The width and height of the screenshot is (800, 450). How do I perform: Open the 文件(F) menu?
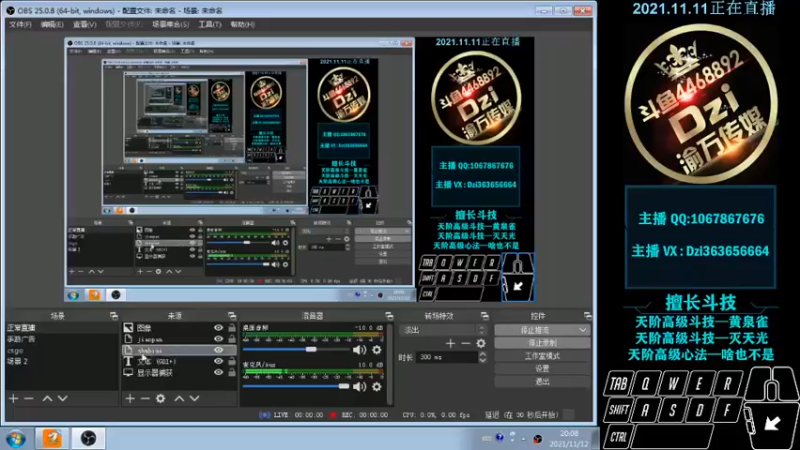click(x=20, y=24)
